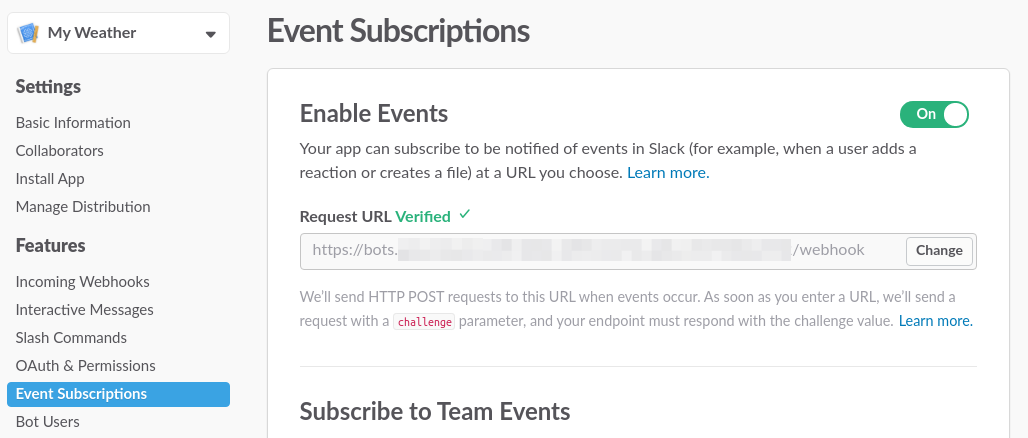Open OAuth & Permissions page

point(86,366)
